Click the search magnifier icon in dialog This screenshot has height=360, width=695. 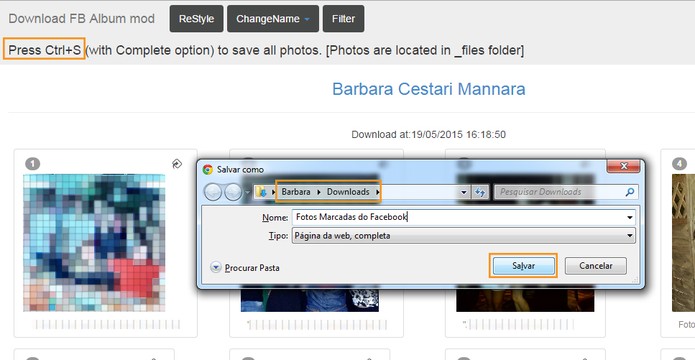(x=629, y=192)
